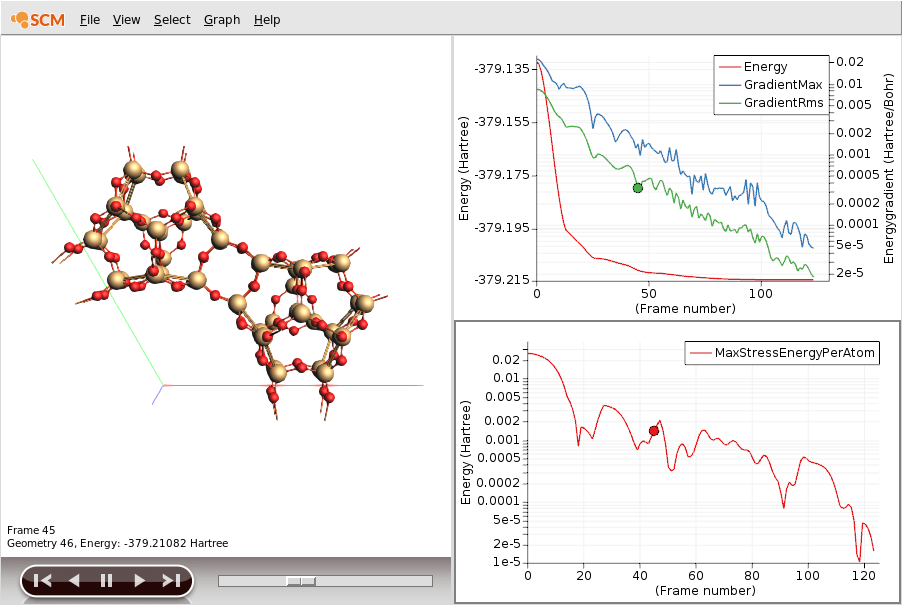Open the View menu
This screenshot has width=902, height=605.
tap(126, 20)
